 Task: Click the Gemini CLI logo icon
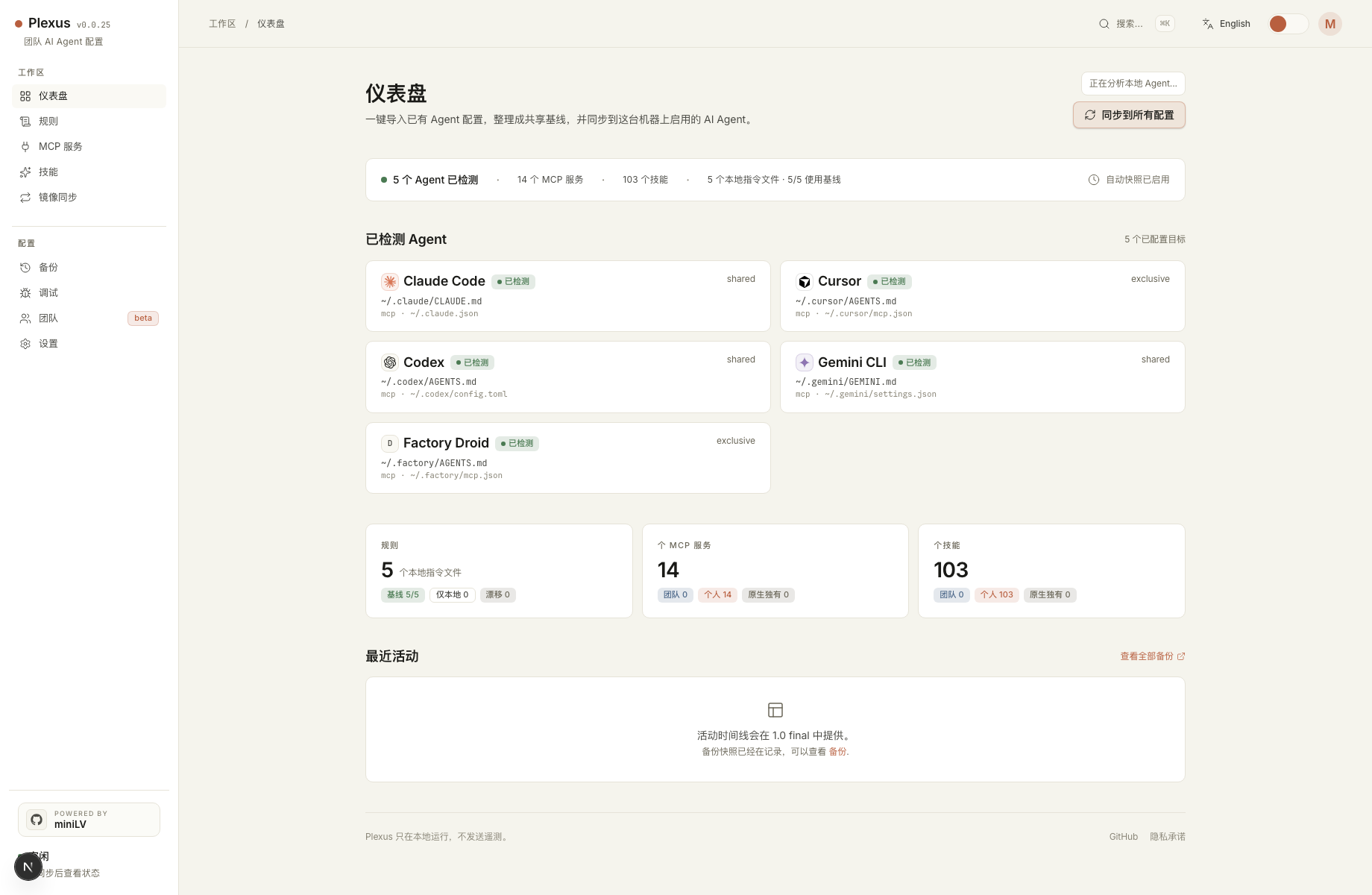pos(805,362)
